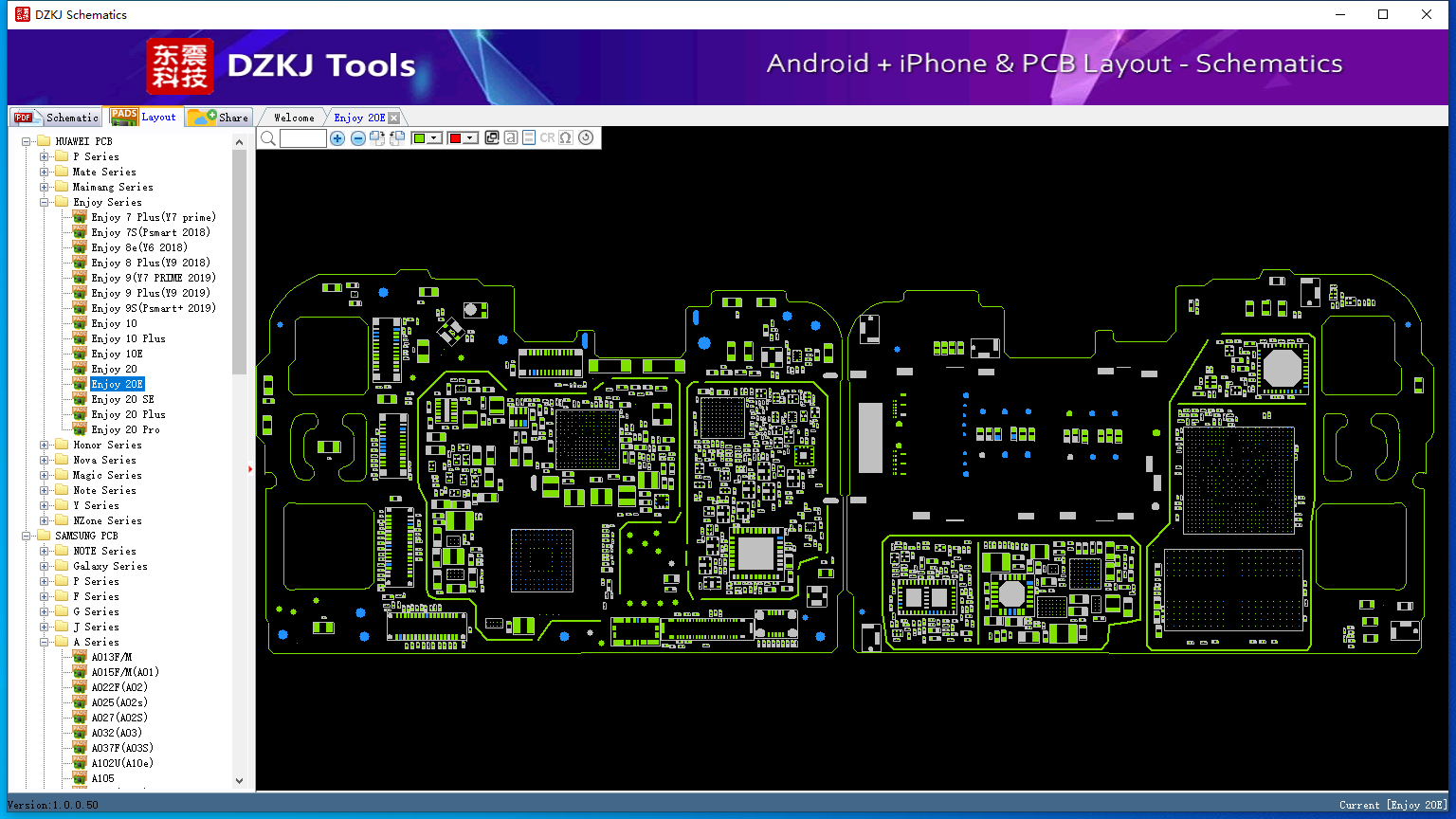This screenshot has height=819, width=1456.
Task: Click the layers overlay icon on toolbar
Action: (x=493, y=137)
